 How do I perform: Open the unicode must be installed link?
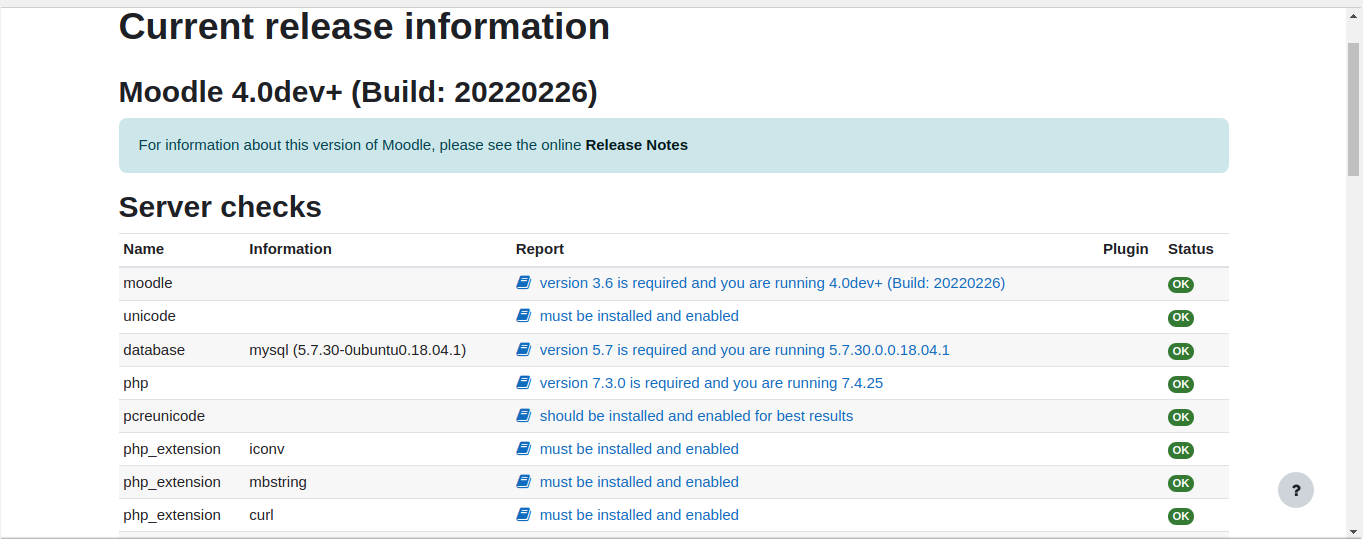click(639, 316)
